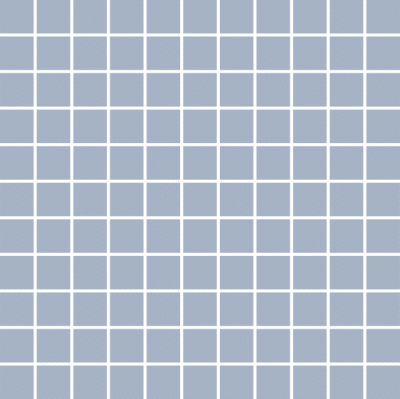This screenshot has height=399, width=400.
Task: Click the sixth tile in the top row
Action: [x=200, y=16]
